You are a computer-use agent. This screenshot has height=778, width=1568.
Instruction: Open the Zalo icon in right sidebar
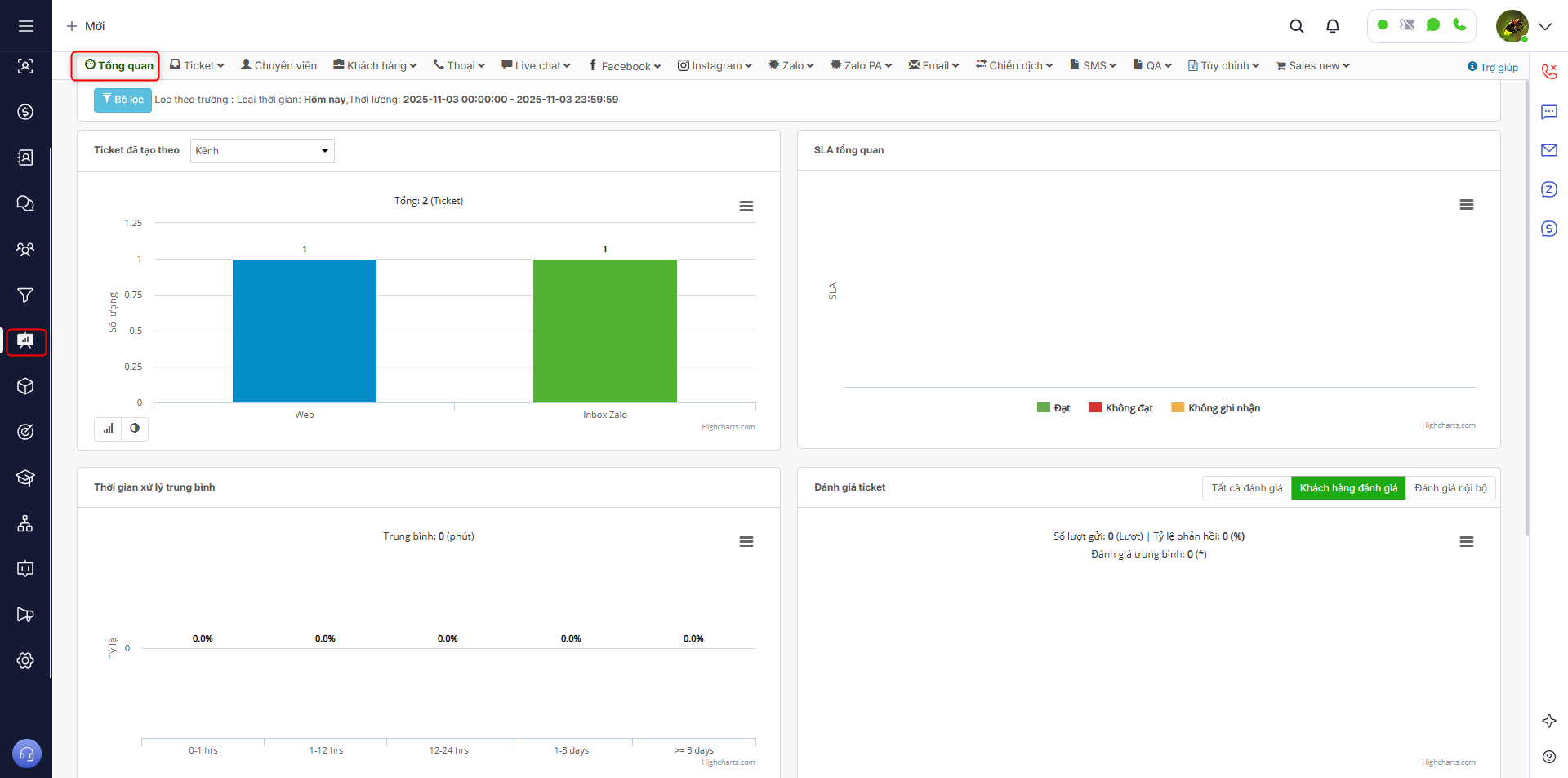(1548, 189)
